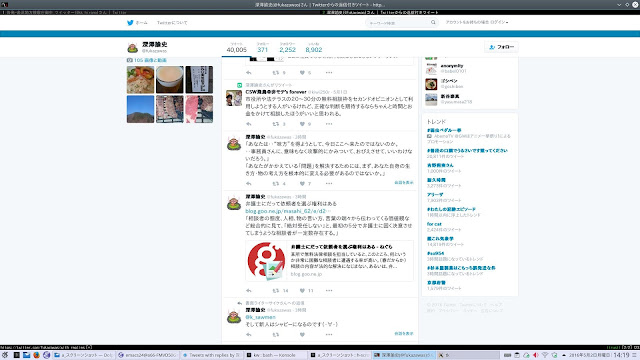Screen dimensions: 640x360
Task: Open the followers tab showing 2,252
Action: [x=287, y=48]
